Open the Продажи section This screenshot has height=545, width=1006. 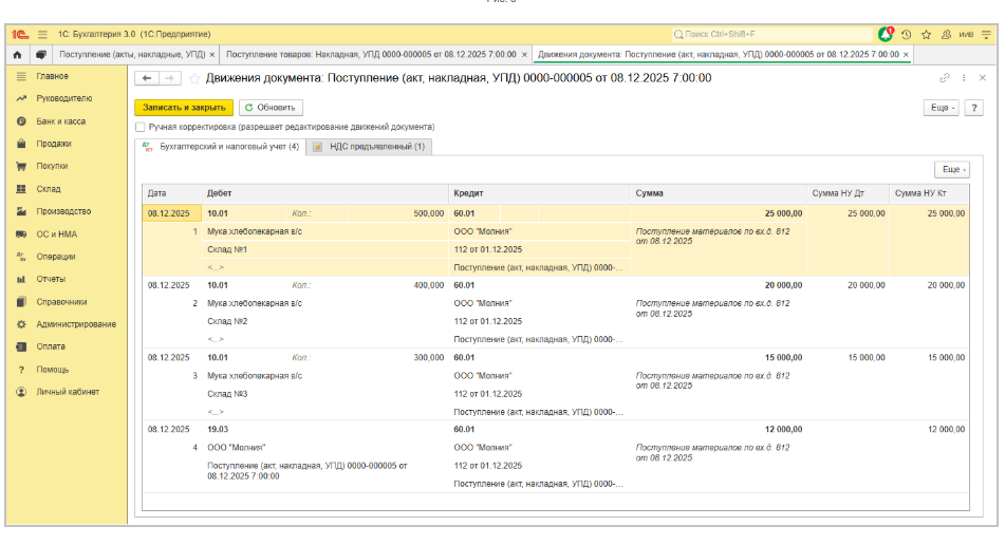pos(54,144)
